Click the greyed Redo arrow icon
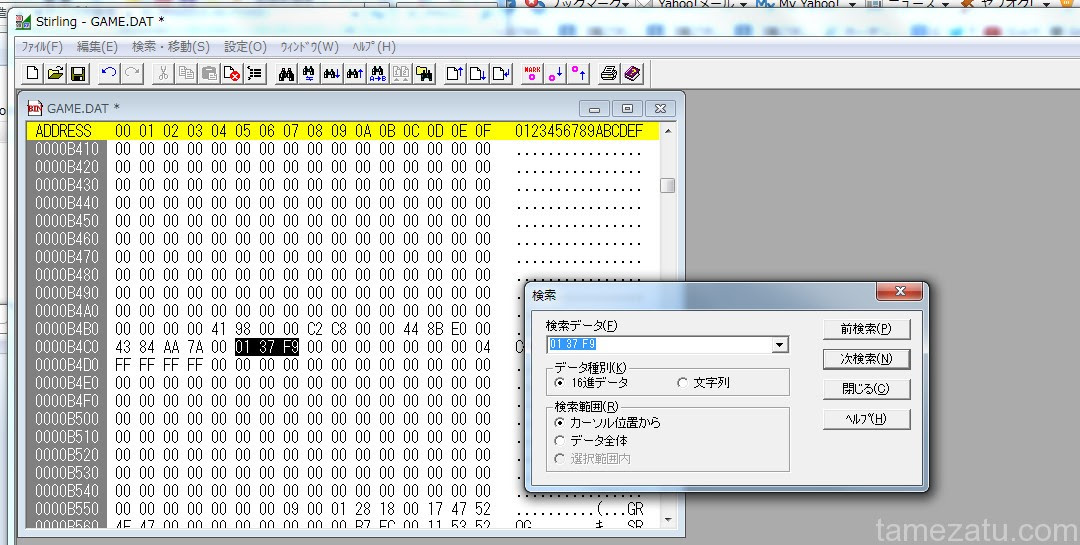The width and height of the screenshot is (1080, 545). (132, 73)
